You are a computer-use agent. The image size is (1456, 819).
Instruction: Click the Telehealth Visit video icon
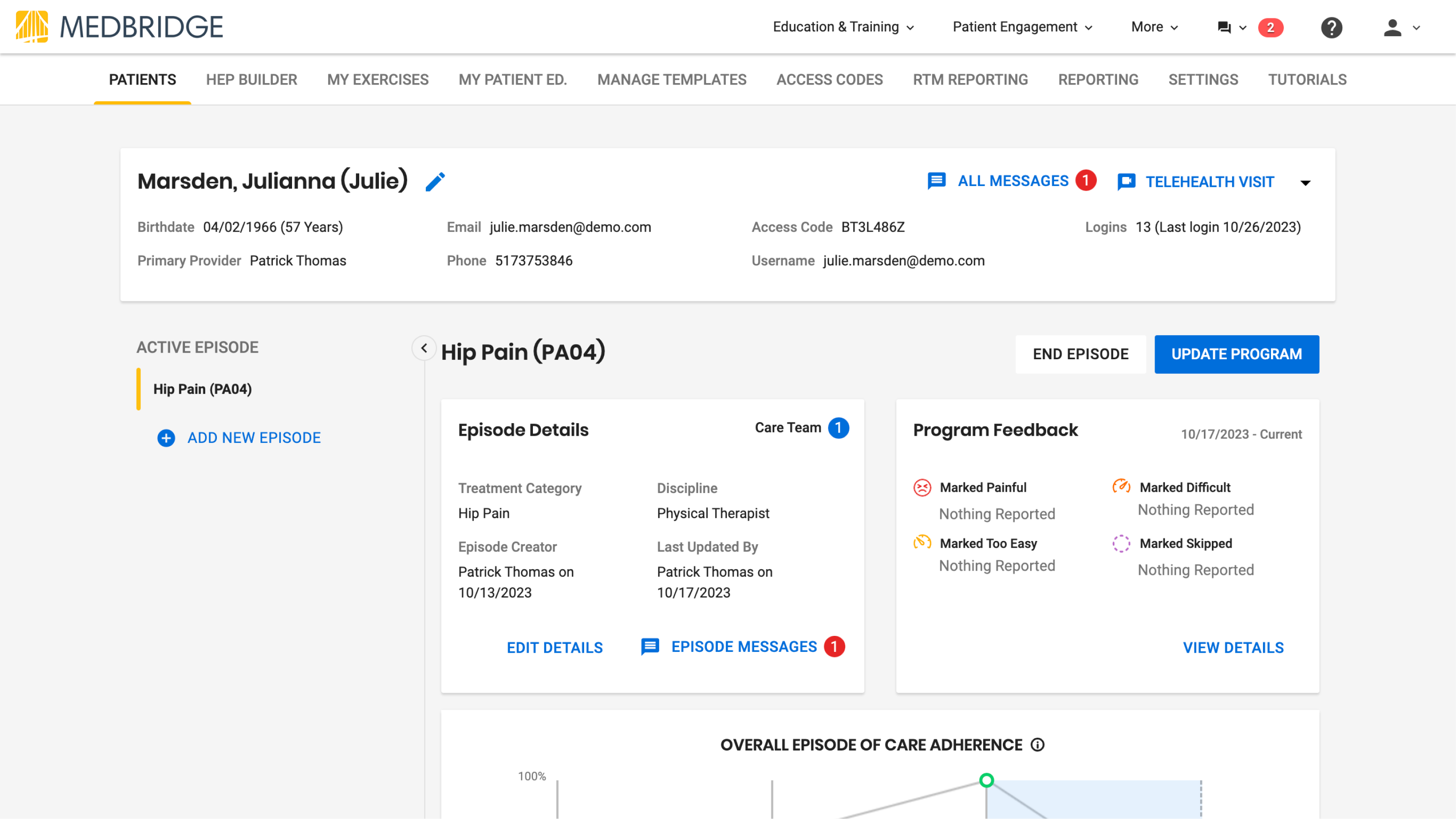pos(1126,181)
